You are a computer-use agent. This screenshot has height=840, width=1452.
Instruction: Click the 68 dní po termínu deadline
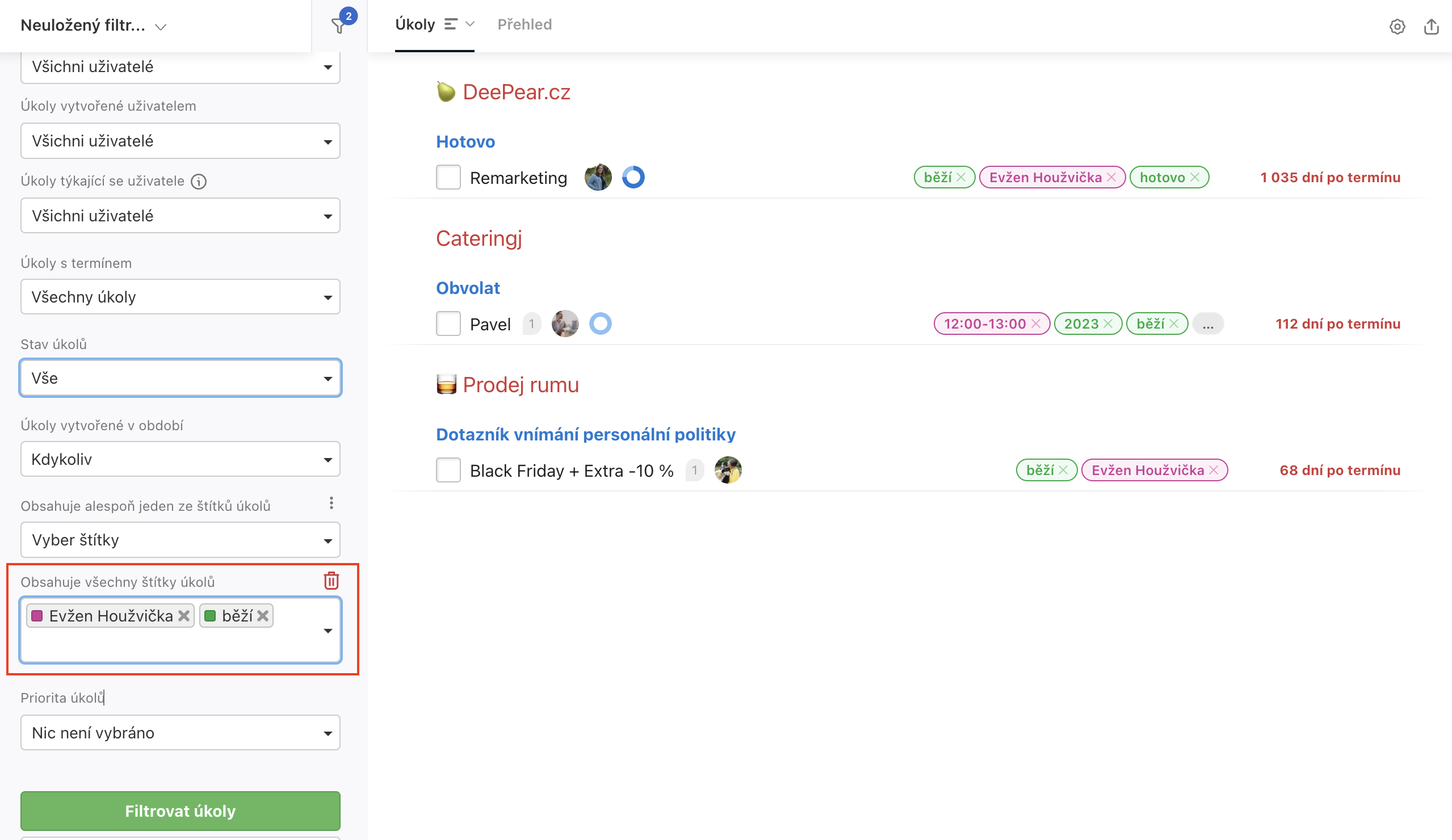1340,470
